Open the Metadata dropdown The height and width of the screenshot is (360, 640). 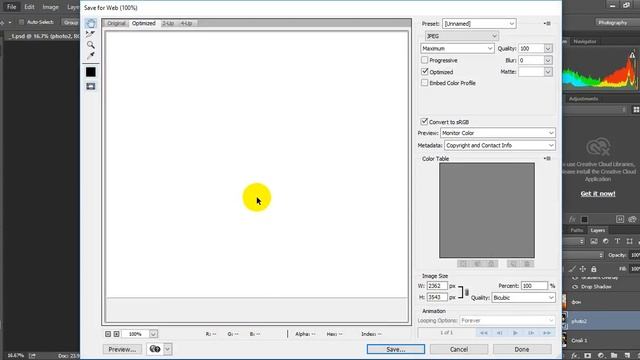[x=500, y=145]
